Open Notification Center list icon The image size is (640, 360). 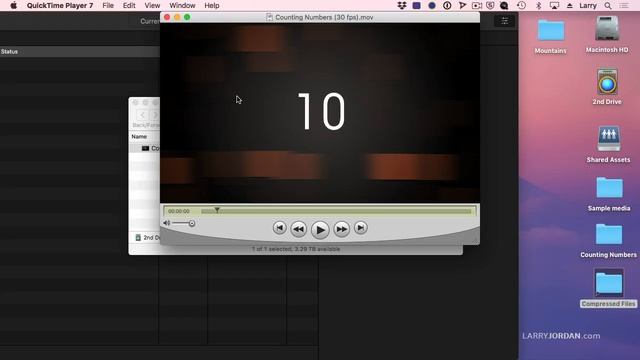point(624,6)
